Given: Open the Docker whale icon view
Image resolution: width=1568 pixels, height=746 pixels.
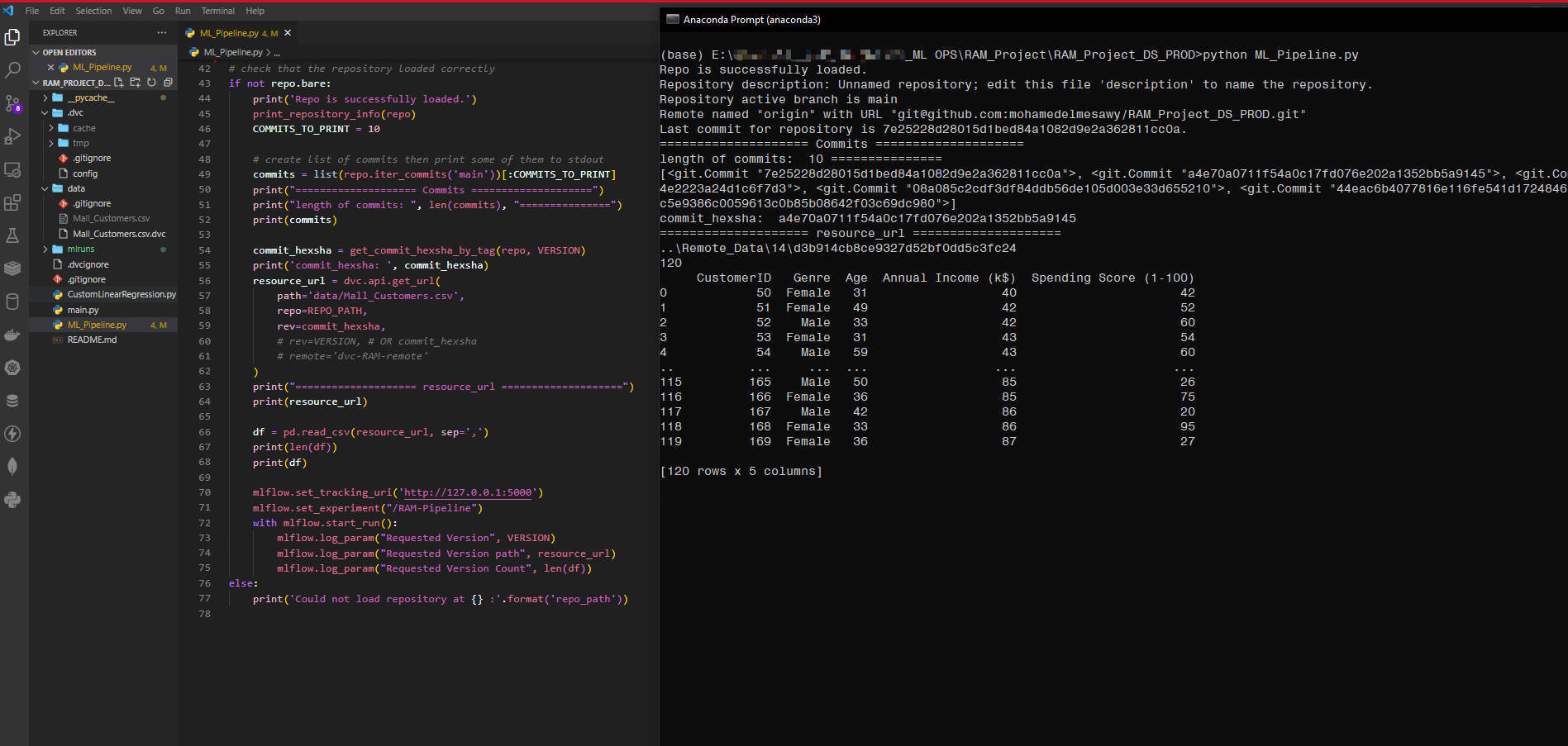Looking at the screenshot, I should 12,335.
